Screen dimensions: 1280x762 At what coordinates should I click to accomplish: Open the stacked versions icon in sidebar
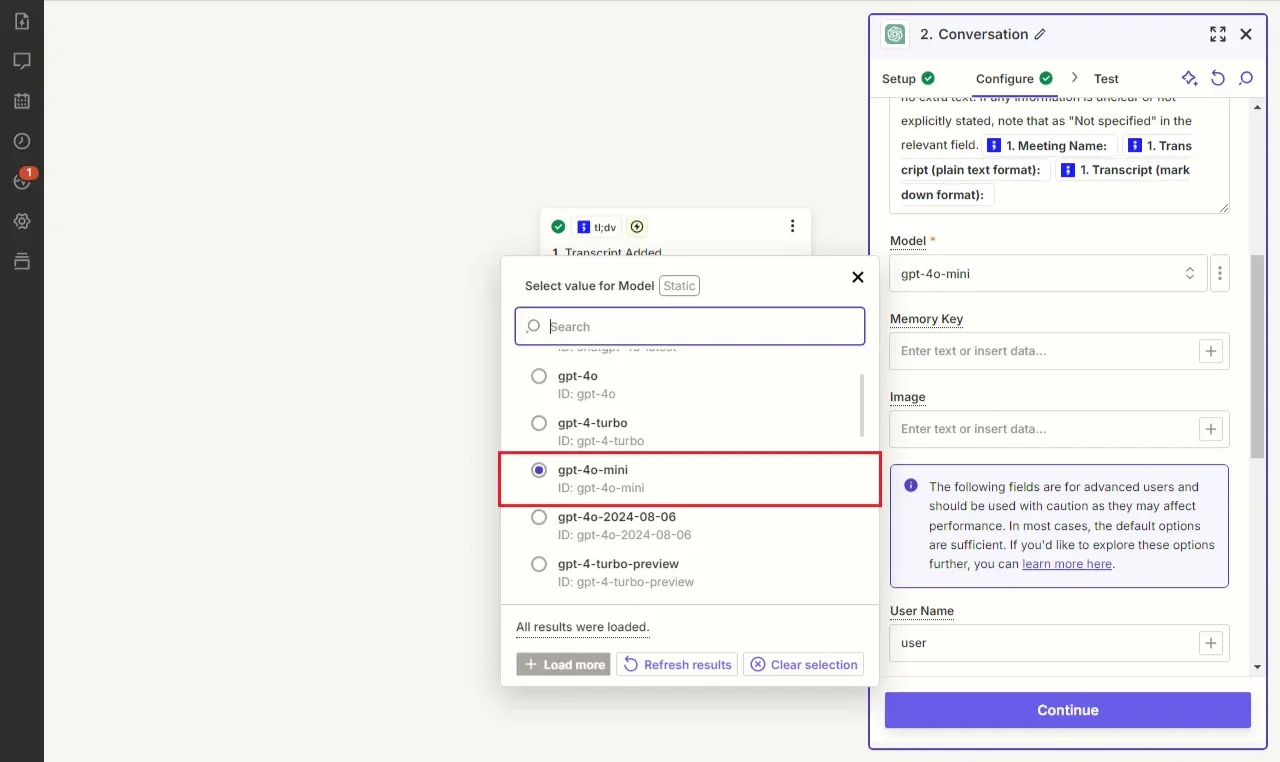(22, 261)
